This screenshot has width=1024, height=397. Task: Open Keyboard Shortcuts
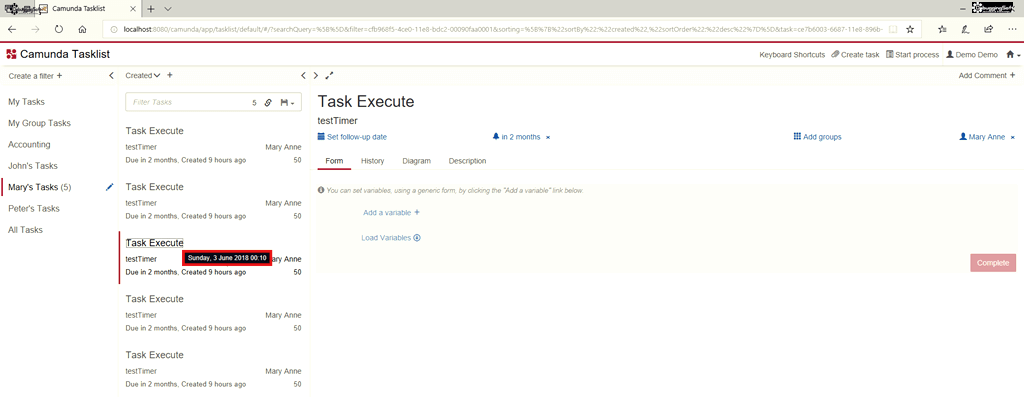point(792,55)
